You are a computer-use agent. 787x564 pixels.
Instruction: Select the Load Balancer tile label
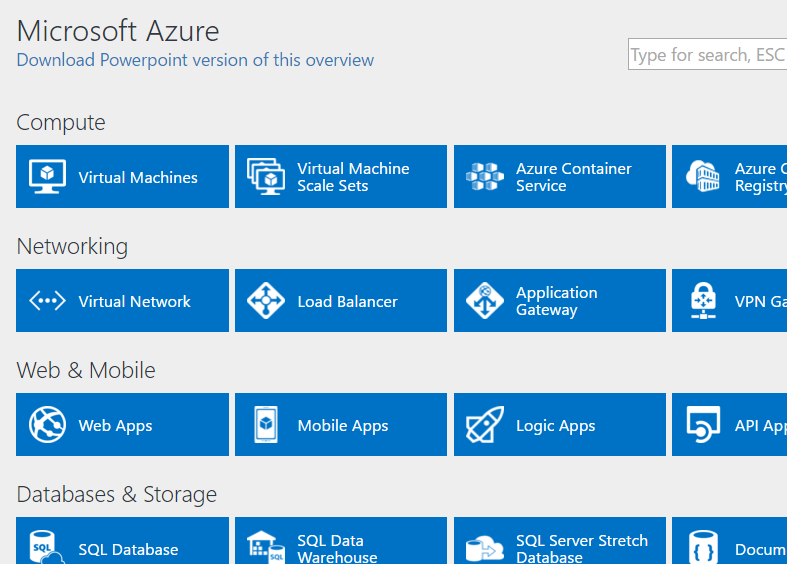pyautogui.click(x=347, y=301)
